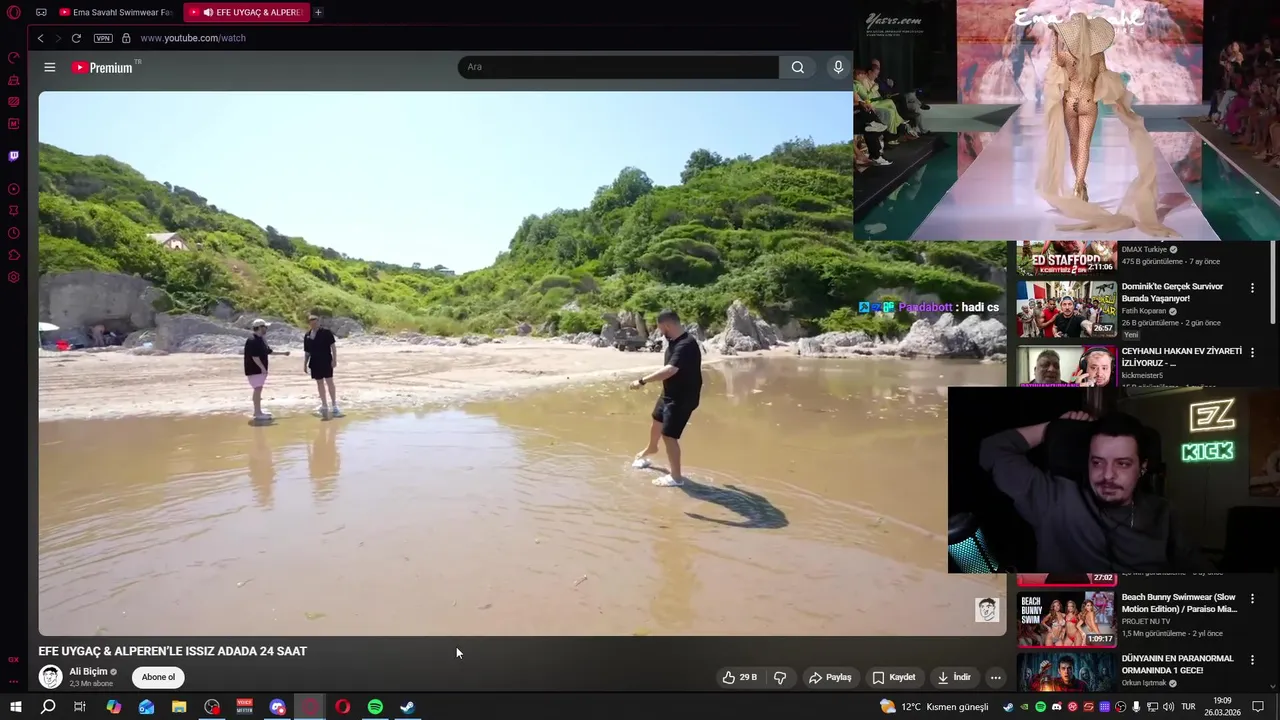Launch Copilot from taskbar

click(x=114, y=707)
